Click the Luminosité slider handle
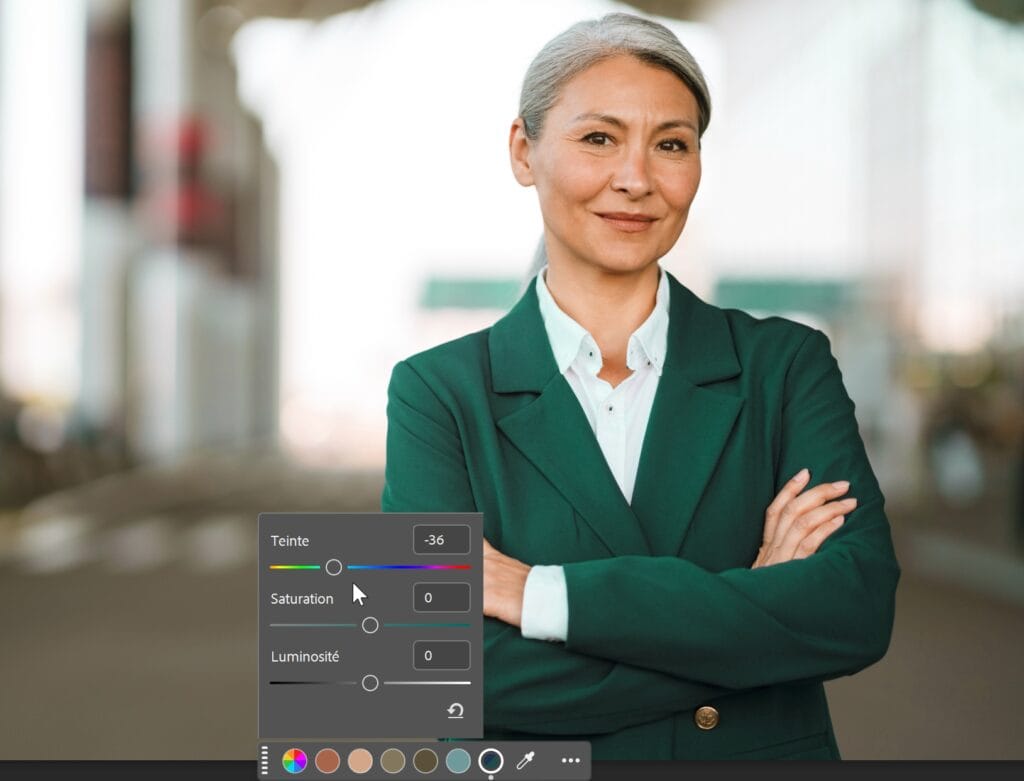The image size is (1024, 781). click(371, 683)
